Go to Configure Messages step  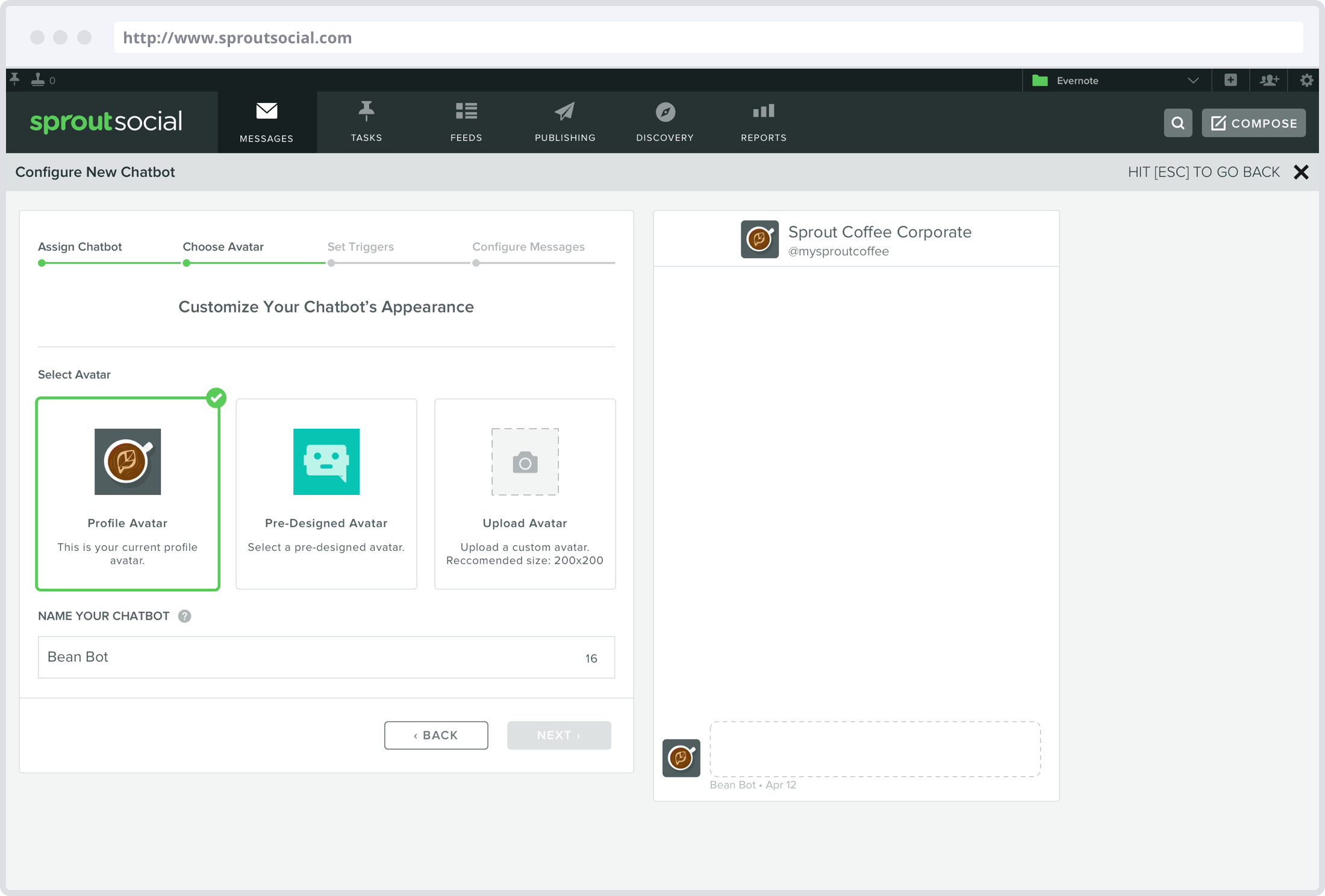528,247
